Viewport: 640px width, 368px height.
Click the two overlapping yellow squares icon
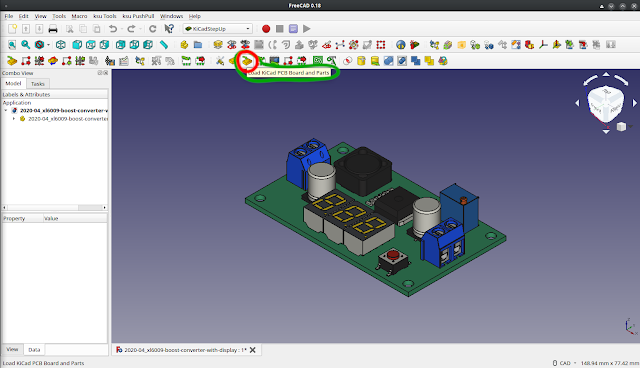[429, 61]
